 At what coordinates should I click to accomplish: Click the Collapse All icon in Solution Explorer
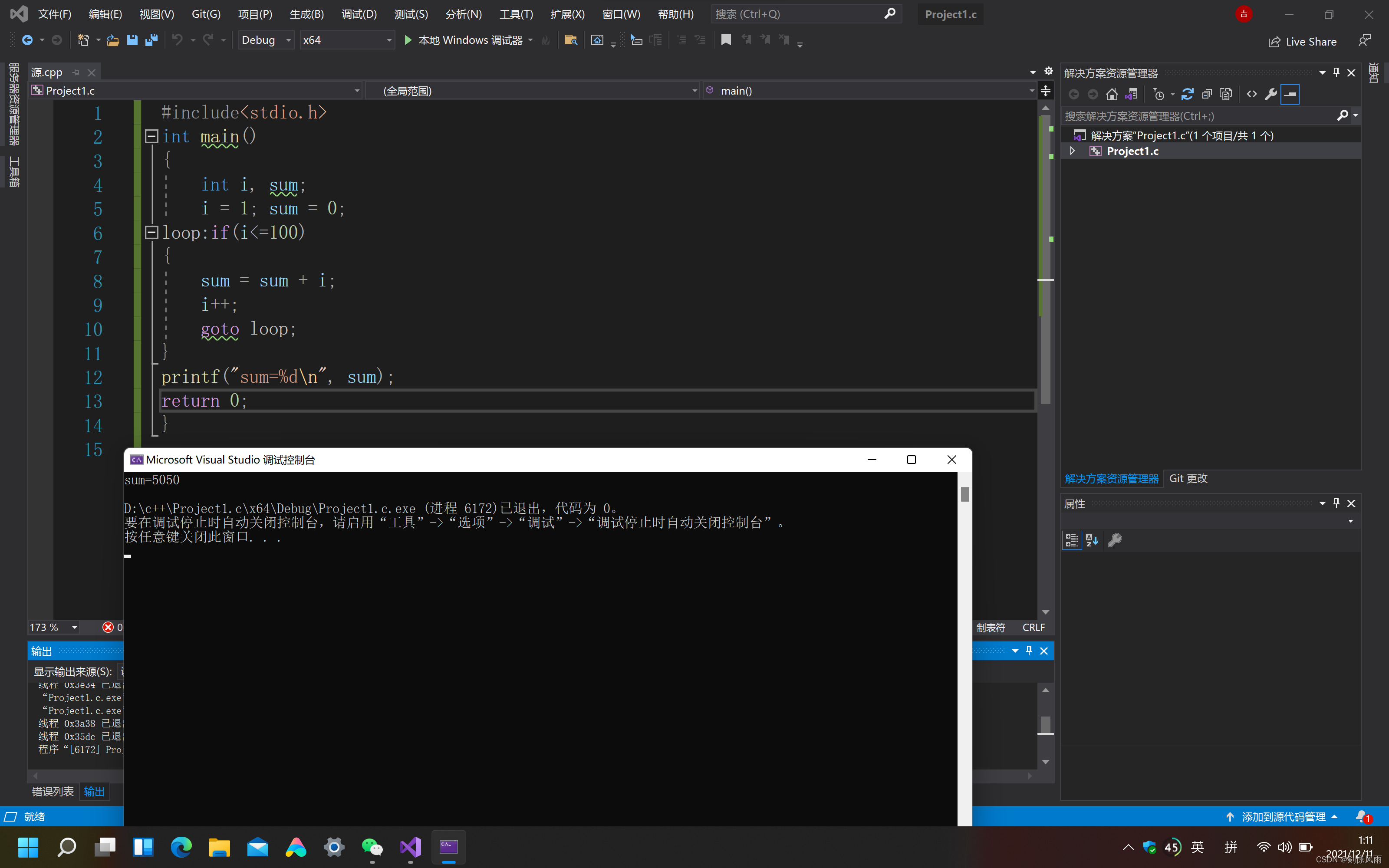point(1207,94)
